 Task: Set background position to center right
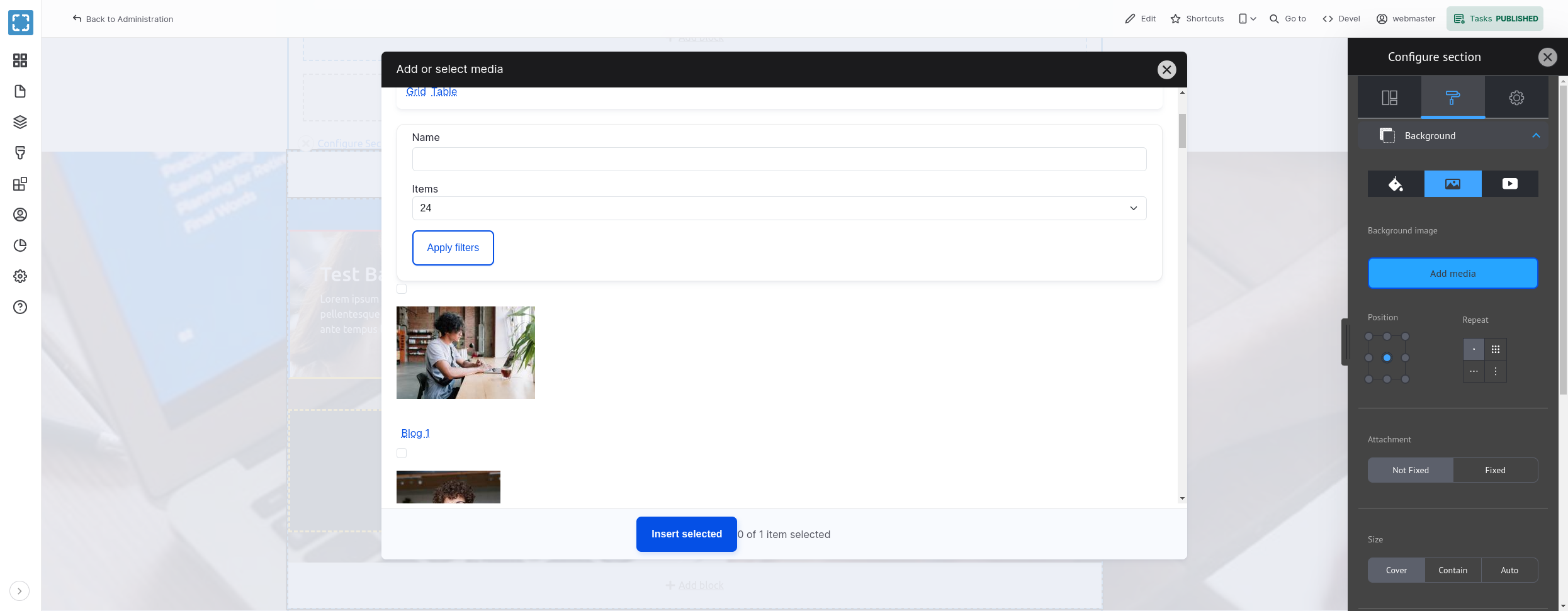coord(1405,358)
